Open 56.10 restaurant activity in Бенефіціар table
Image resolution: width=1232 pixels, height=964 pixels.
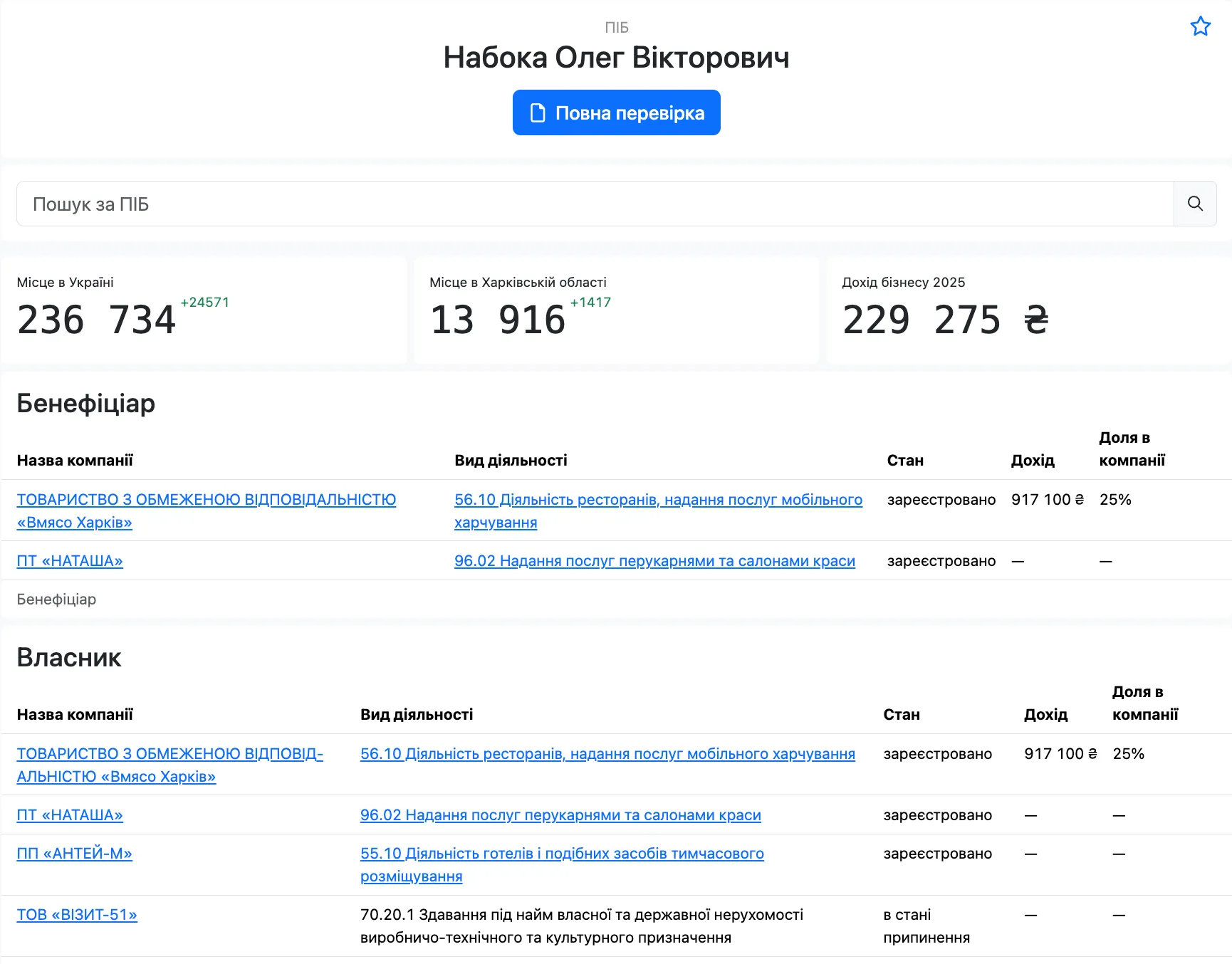(x=658, y=510)
